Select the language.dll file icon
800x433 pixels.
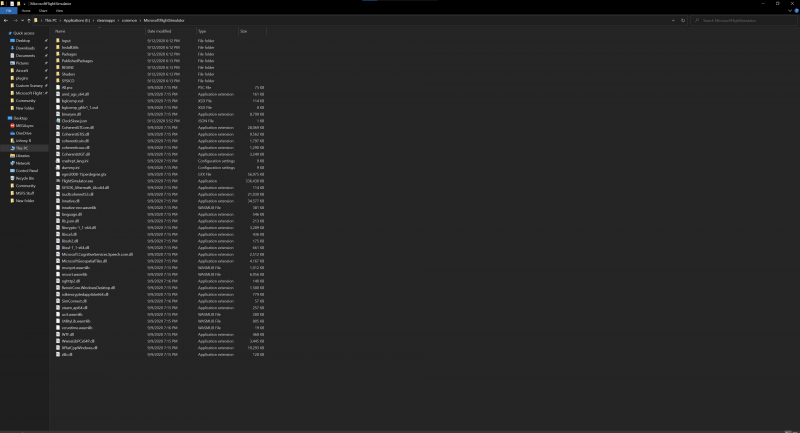(x=58, y=214)
